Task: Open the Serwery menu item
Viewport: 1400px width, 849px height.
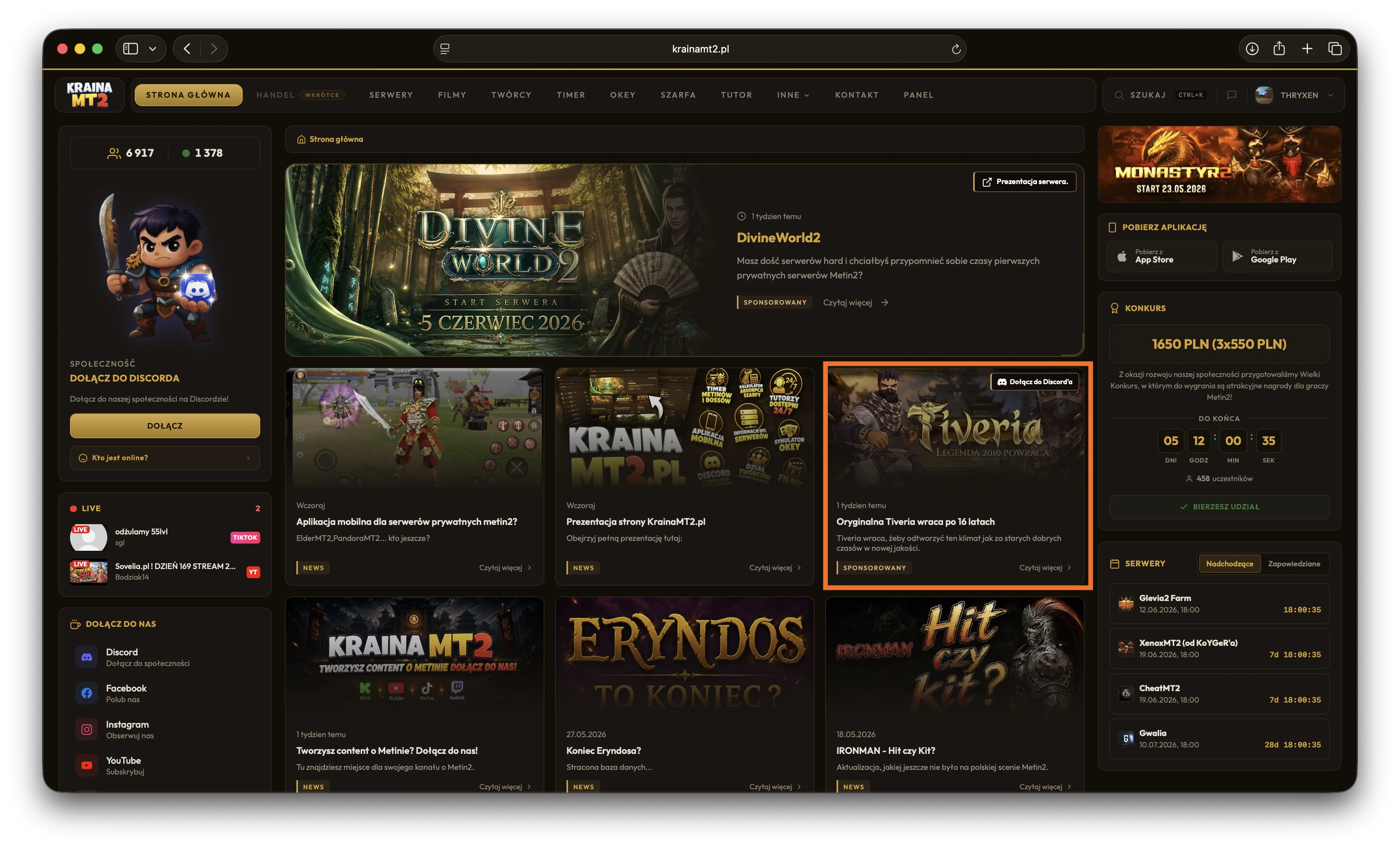Action: (391, 95)
